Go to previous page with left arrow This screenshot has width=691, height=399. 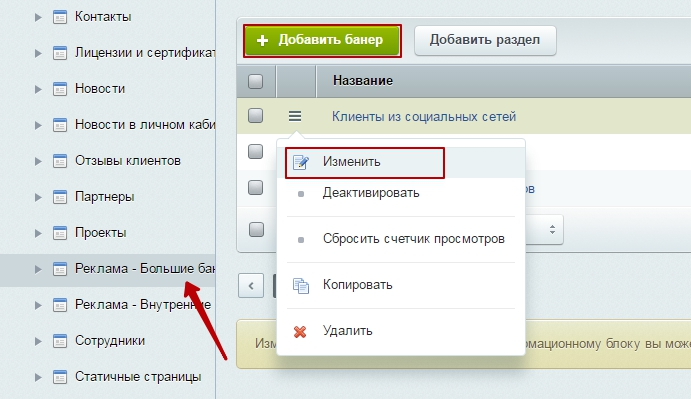tap(251, 286)
